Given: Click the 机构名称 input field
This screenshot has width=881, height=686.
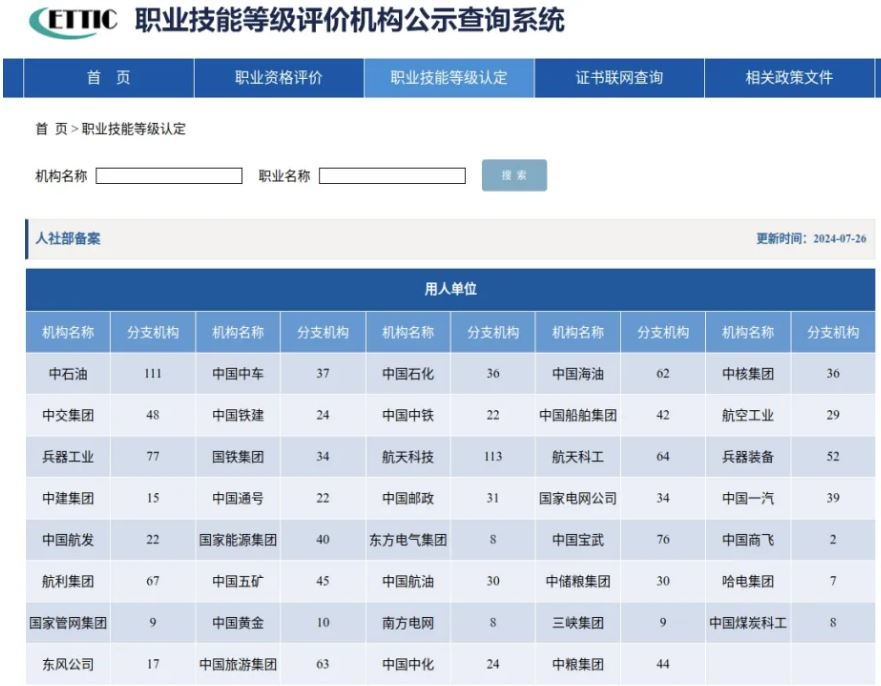Looking at the screenshot, I should [169, 175].
